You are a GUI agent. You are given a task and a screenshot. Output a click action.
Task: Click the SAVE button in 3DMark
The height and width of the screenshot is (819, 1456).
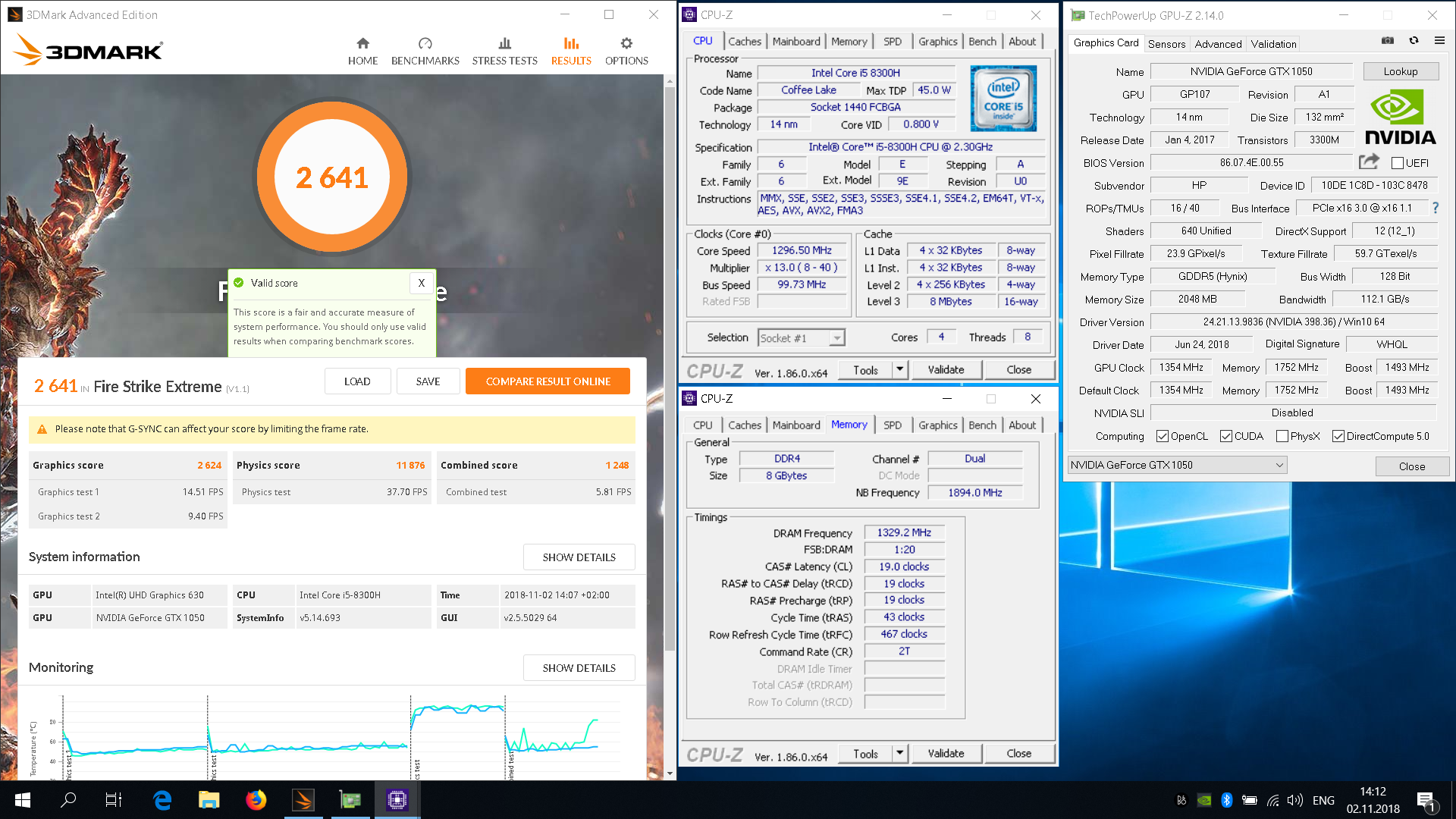tap(428, 381)
